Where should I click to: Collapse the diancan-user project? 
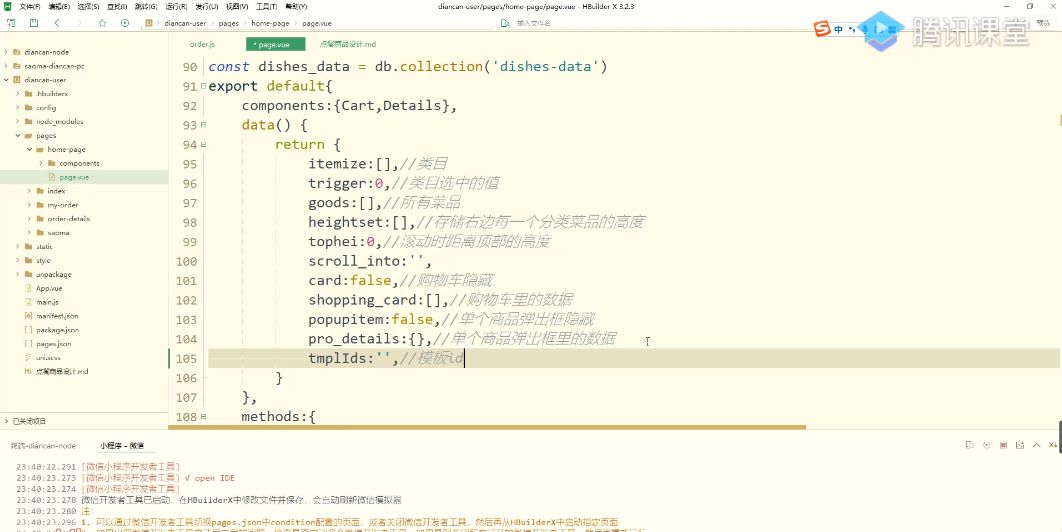(x=7, y=80)
